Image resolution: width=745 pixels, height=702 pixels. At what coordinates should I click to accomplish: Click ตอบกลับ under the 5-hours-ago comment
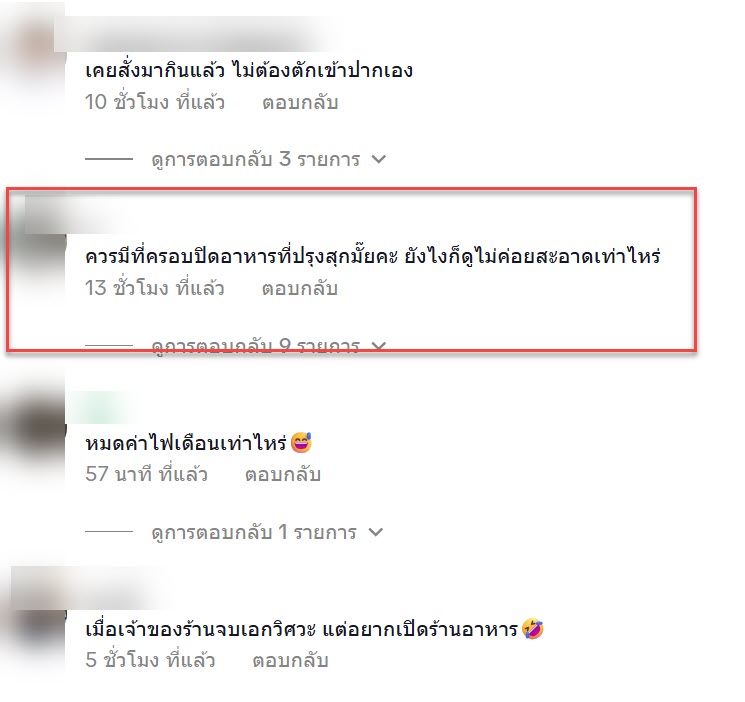[x=290, y=660]
